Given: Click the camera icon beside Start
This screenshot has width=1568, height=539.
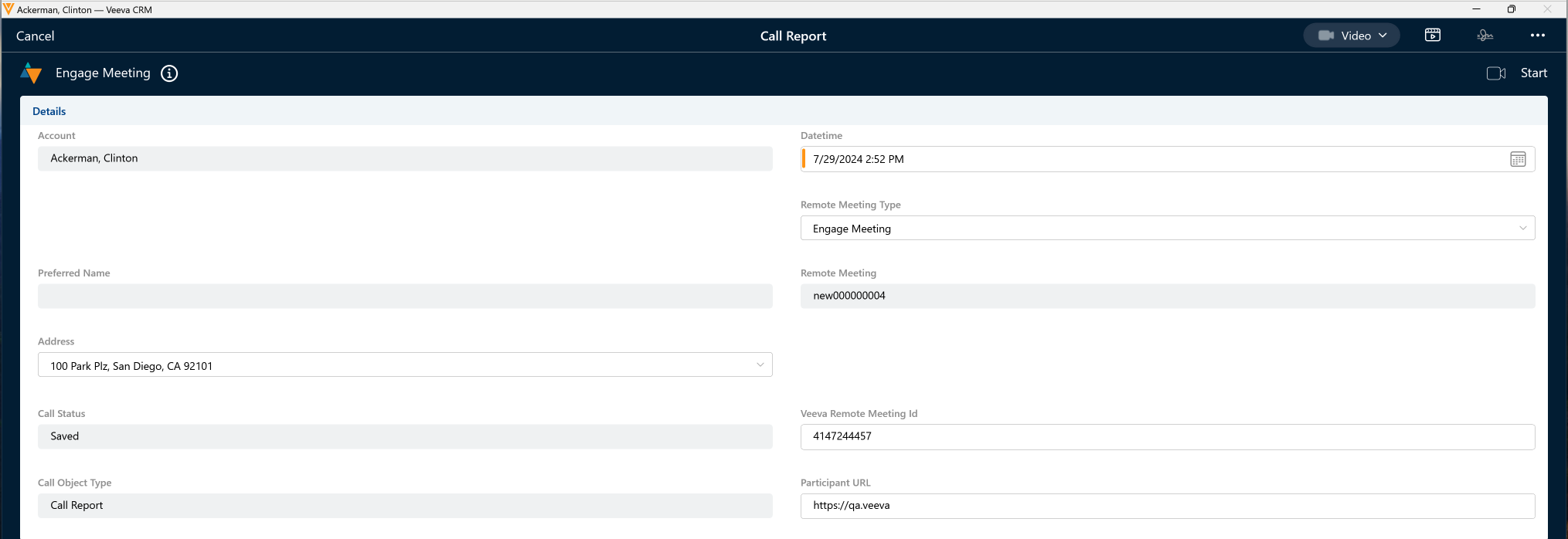Looking at the screenshot, I should pyautogui.click(x=1495, y=73).
